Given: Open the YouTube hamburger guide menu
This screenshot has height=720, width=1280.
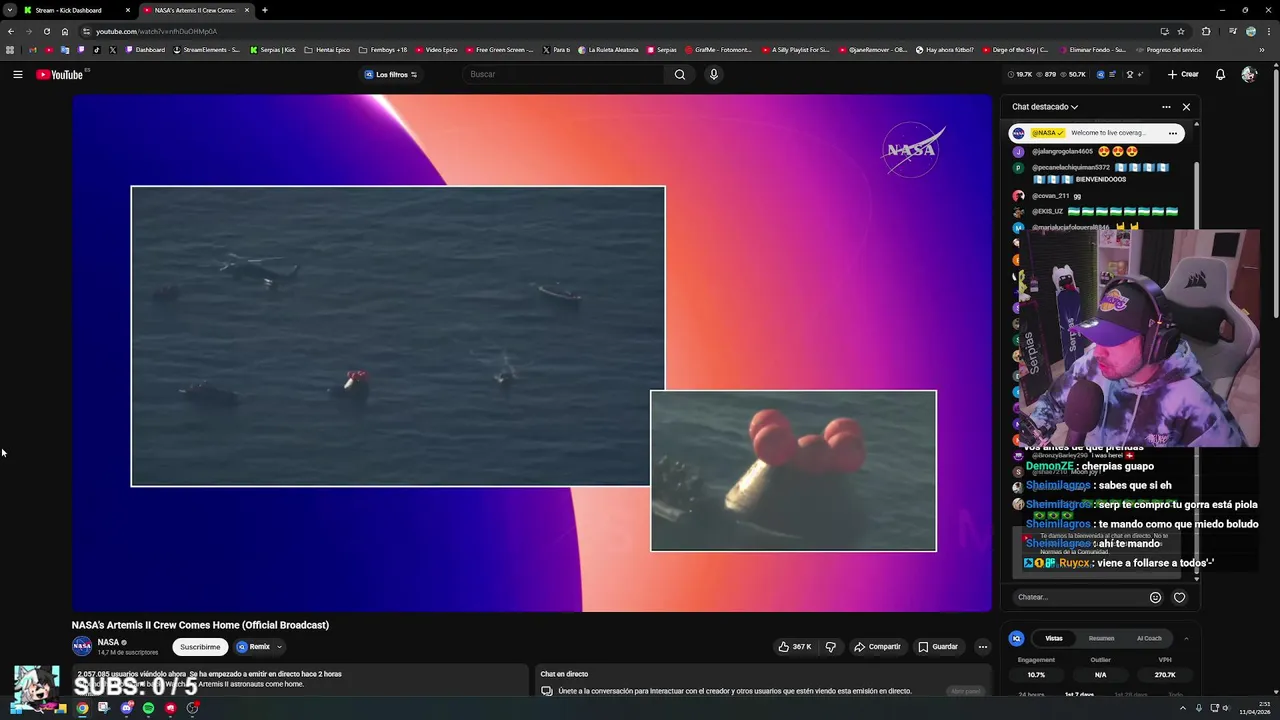Looking at the screenshot, I should click(17, 74).
